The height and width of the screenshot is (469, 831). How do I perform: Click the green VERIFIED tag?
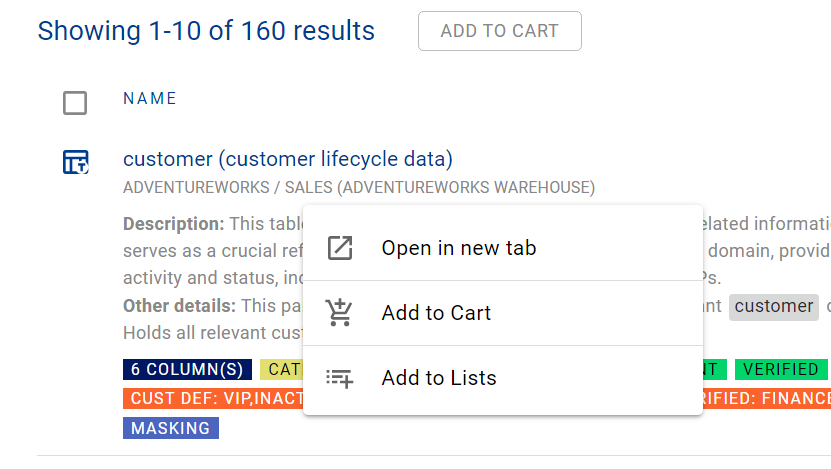[x=781, y=369]
